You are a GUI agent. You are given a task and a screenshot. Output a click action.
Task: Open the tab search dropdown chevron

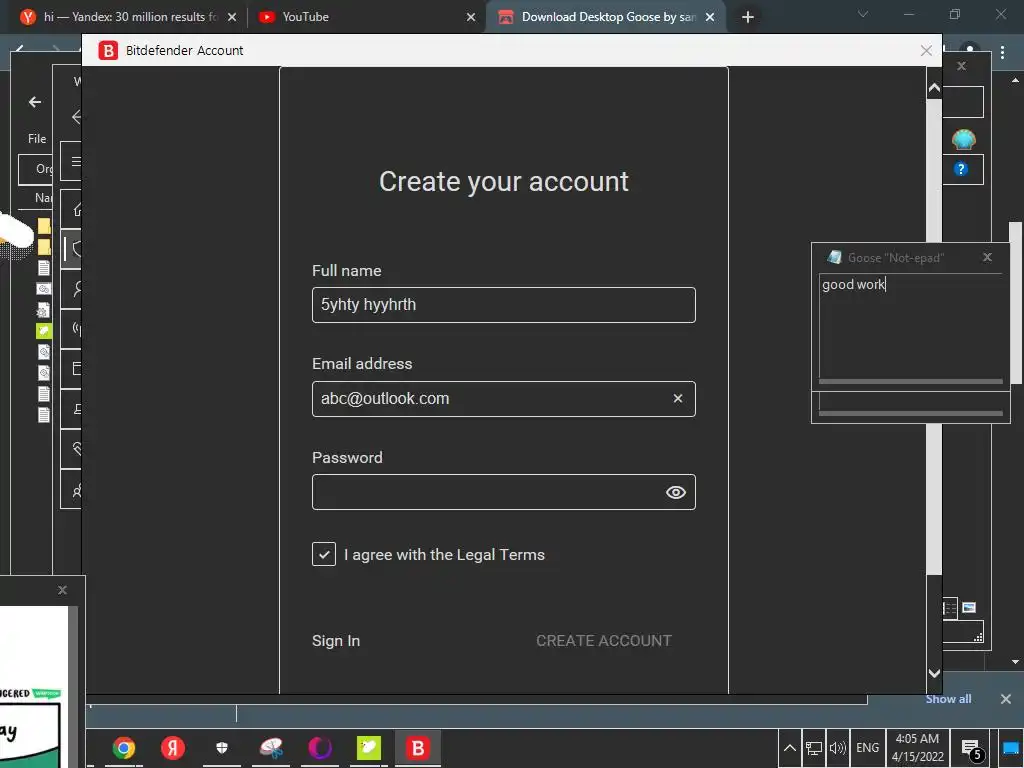click(863, 14)
